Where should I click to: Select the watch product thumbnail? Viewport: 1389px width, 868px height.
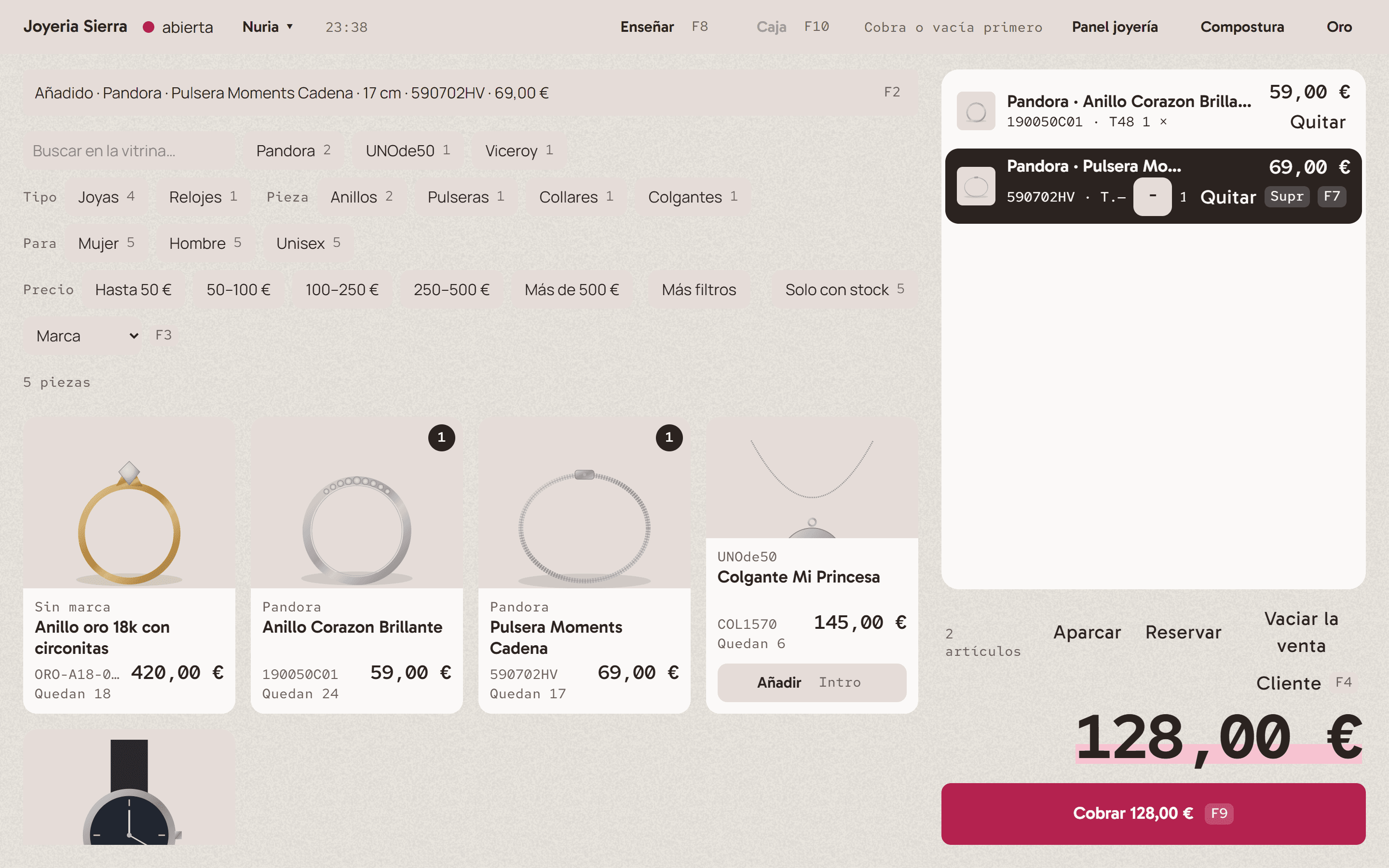[129, 787]
